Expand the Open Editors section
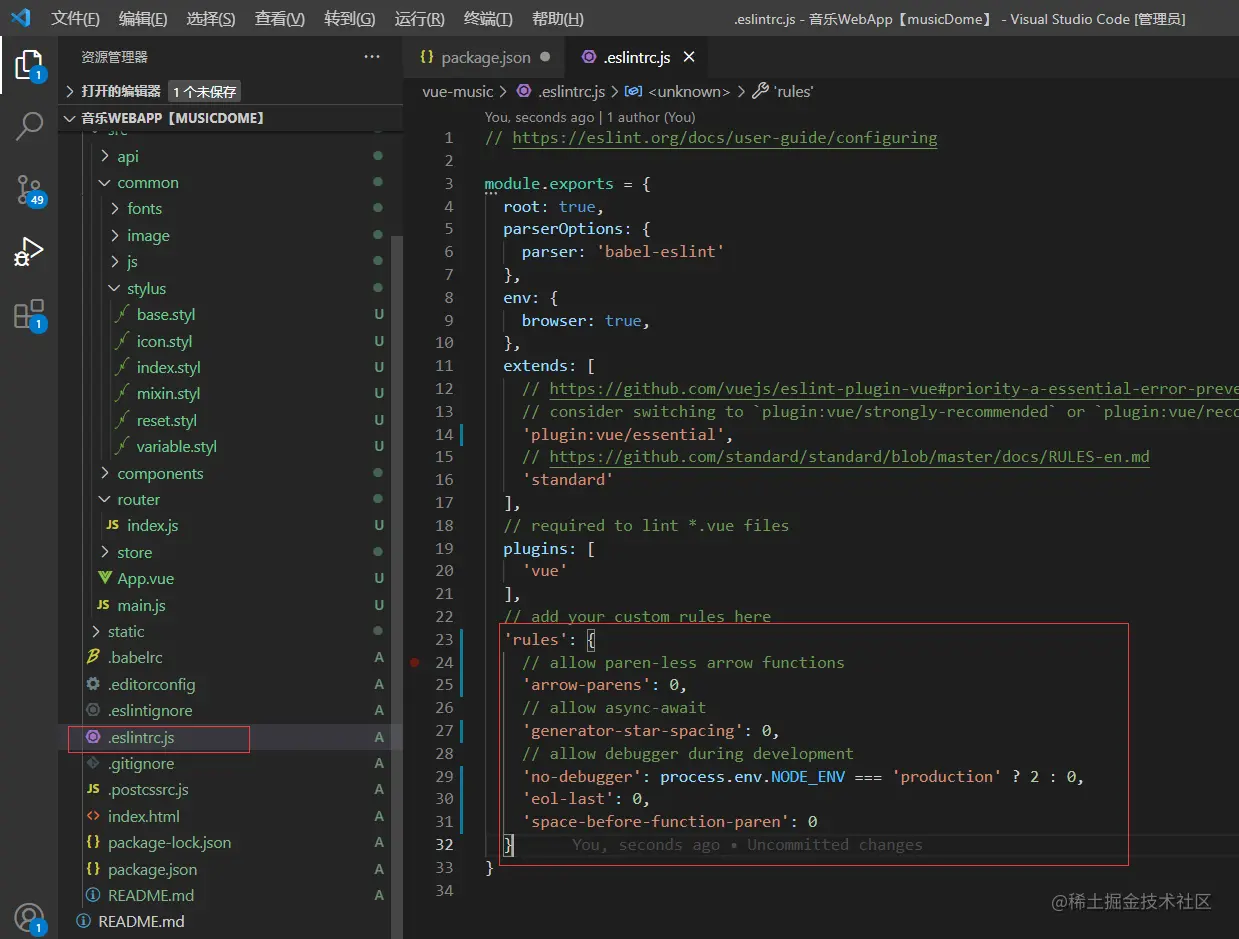Viewport: 1239px width, 939px height. [x=120, y=91]
